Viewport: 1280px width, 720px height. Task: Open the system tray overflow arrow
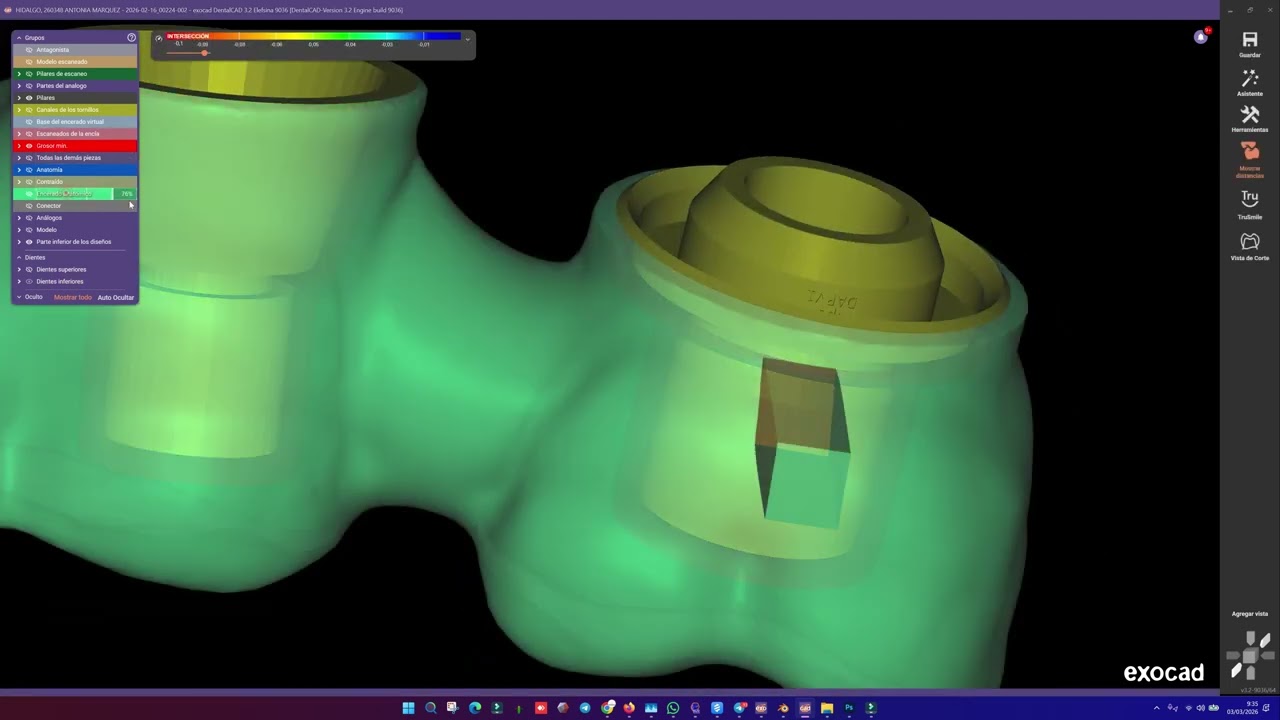(1157, 708)
